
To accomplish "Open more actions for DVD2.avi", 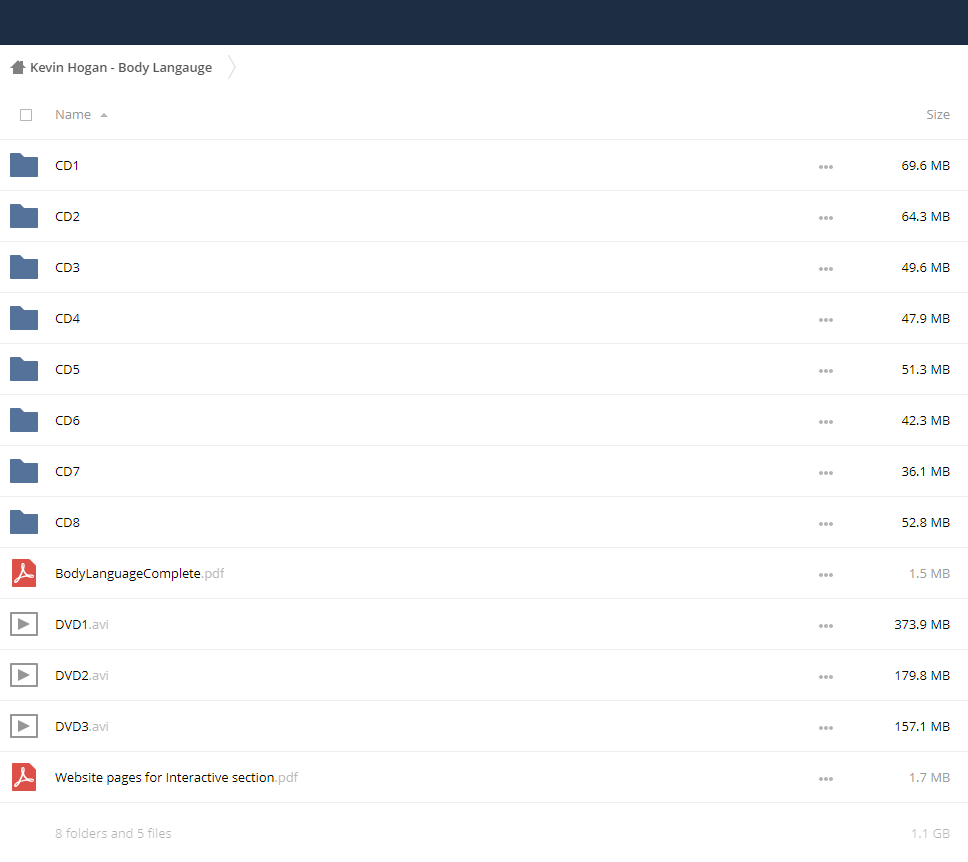I will 826,677.
